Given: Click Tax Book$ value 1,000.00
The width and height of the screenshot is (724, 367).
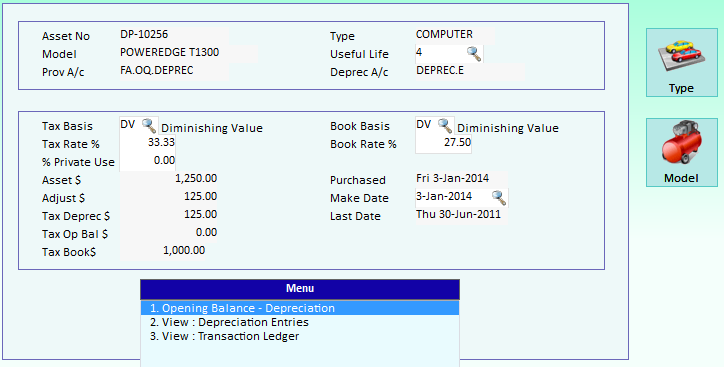Looking at the screenshot, I should pos(184,251).
